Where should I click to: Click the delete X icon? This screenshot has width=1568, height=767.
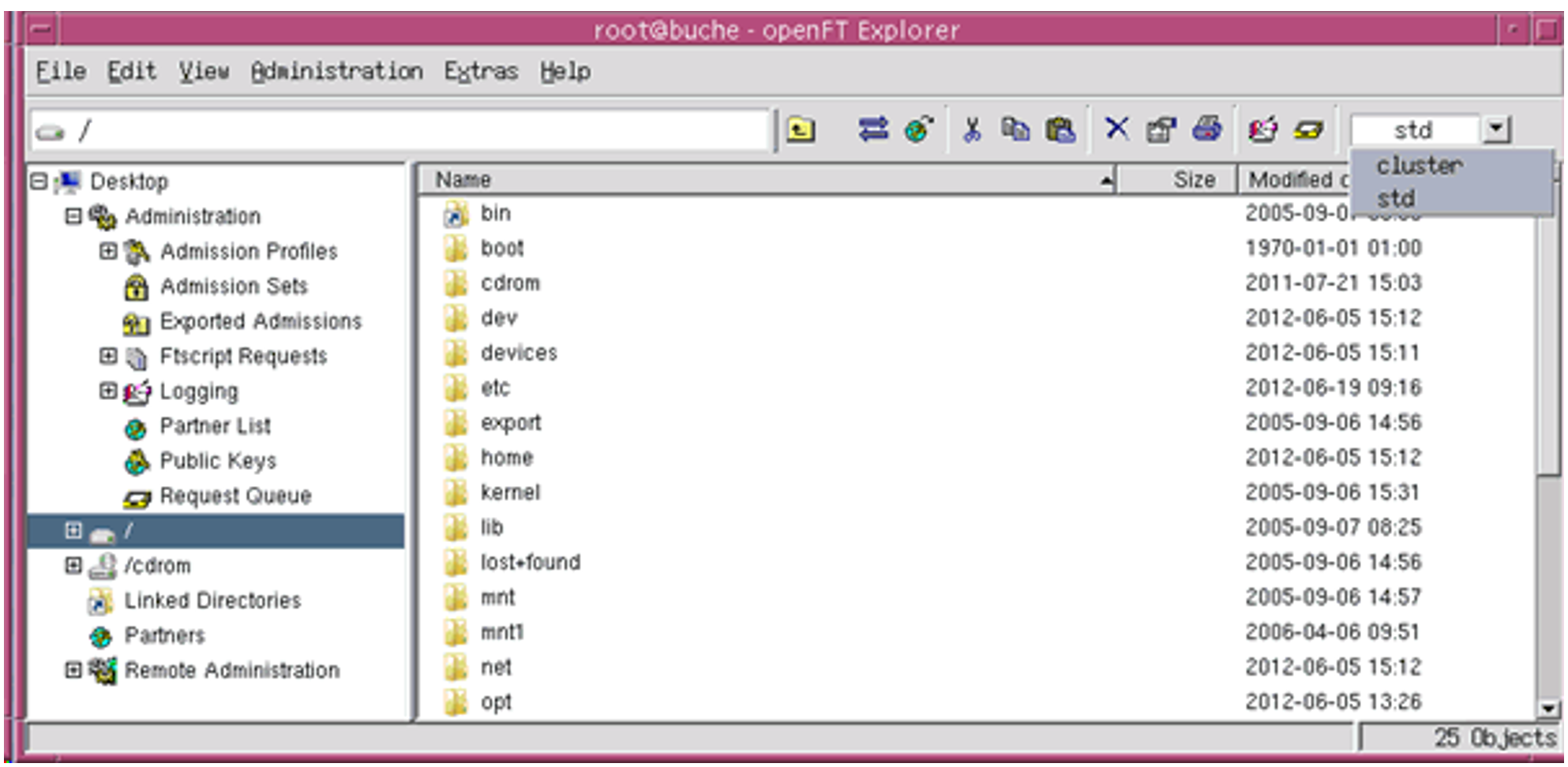pos(1116,128)
